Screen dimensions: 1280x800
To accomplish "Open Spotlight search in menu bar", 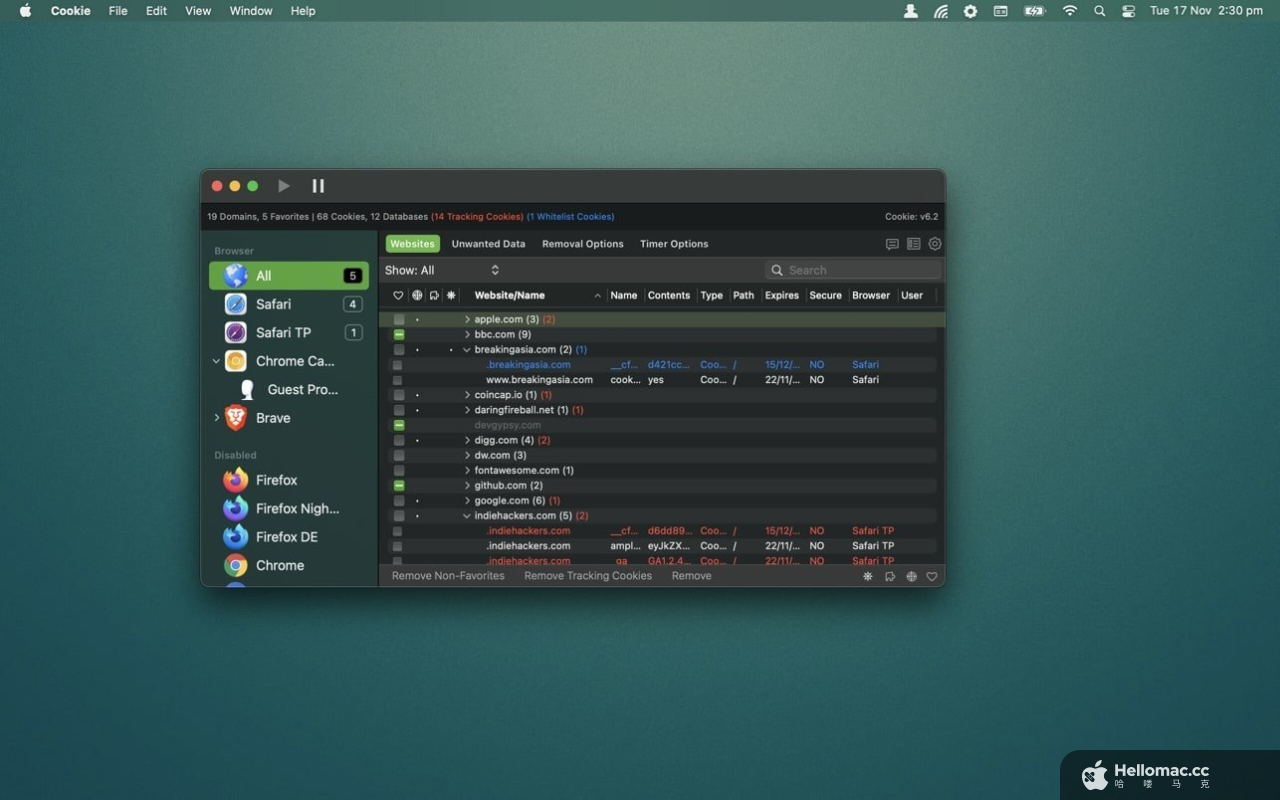I will [1100, 11].
